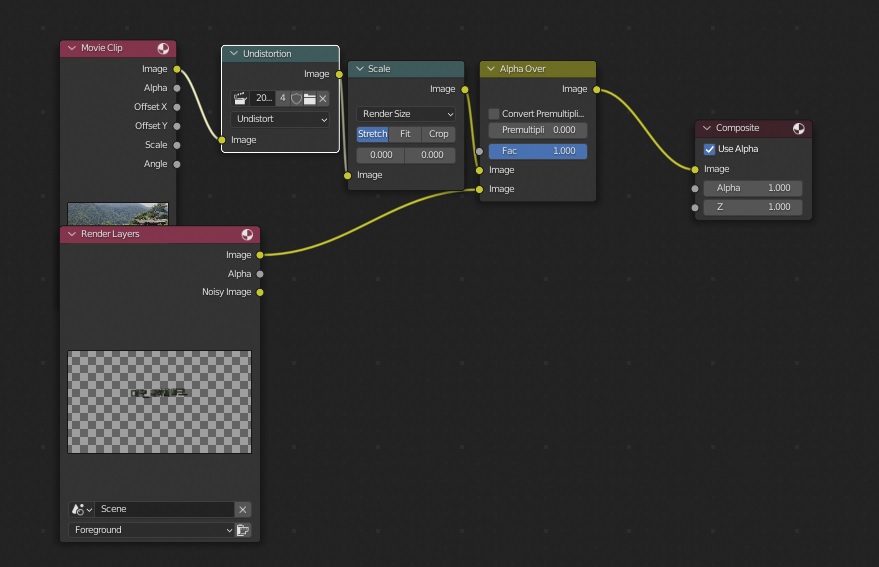The height and width of the screenshot is (567, 879).
Task: Open a clip with the Undistortion folder icon
Action: pyautogui.click(x=309, y=99)
